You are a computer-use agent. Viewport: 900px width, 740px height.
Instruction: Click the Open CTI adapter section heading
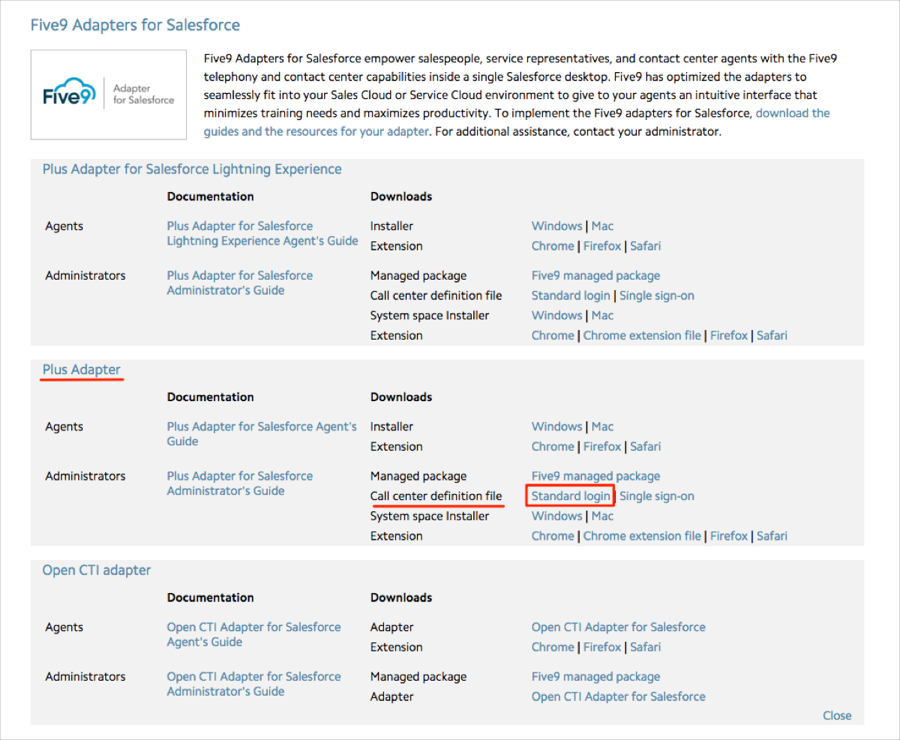[x=96, y=571]
